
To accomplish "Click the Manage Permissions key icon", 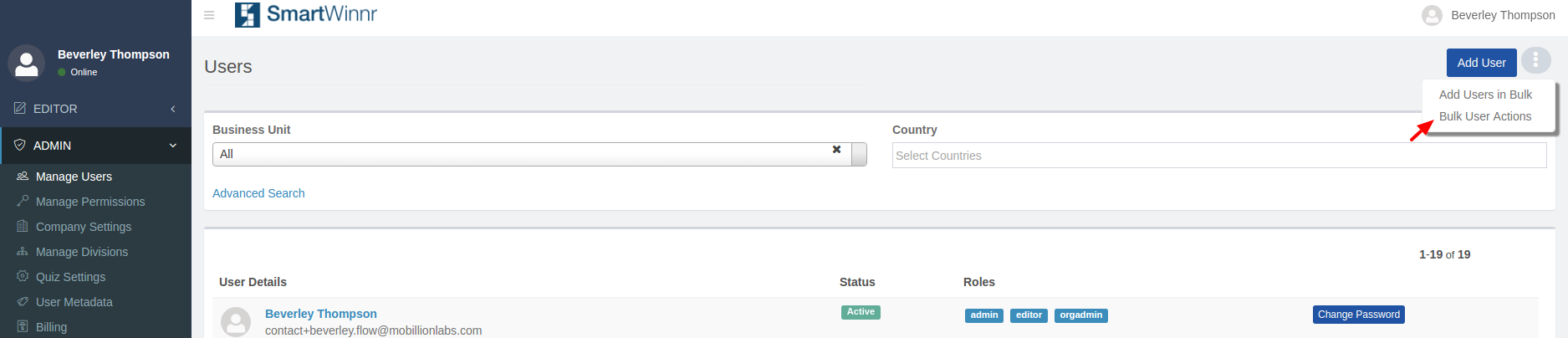I will 23,202.
